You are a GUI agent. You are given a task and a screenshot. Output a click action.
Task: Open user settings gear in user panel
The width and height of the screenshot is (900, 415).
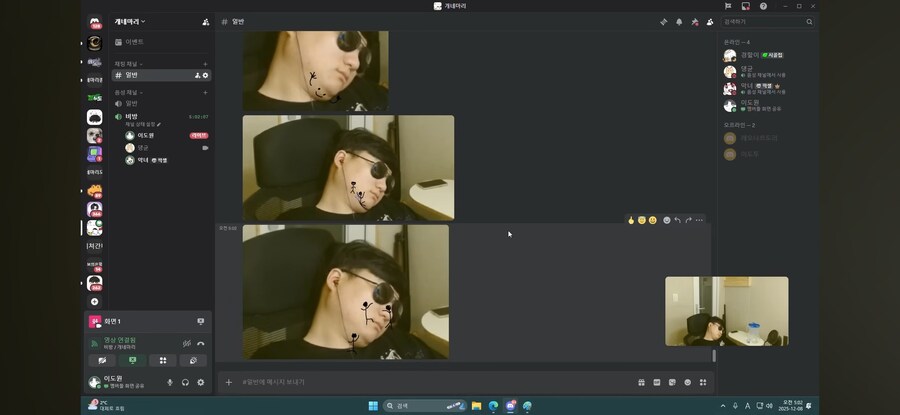(201, 382)
